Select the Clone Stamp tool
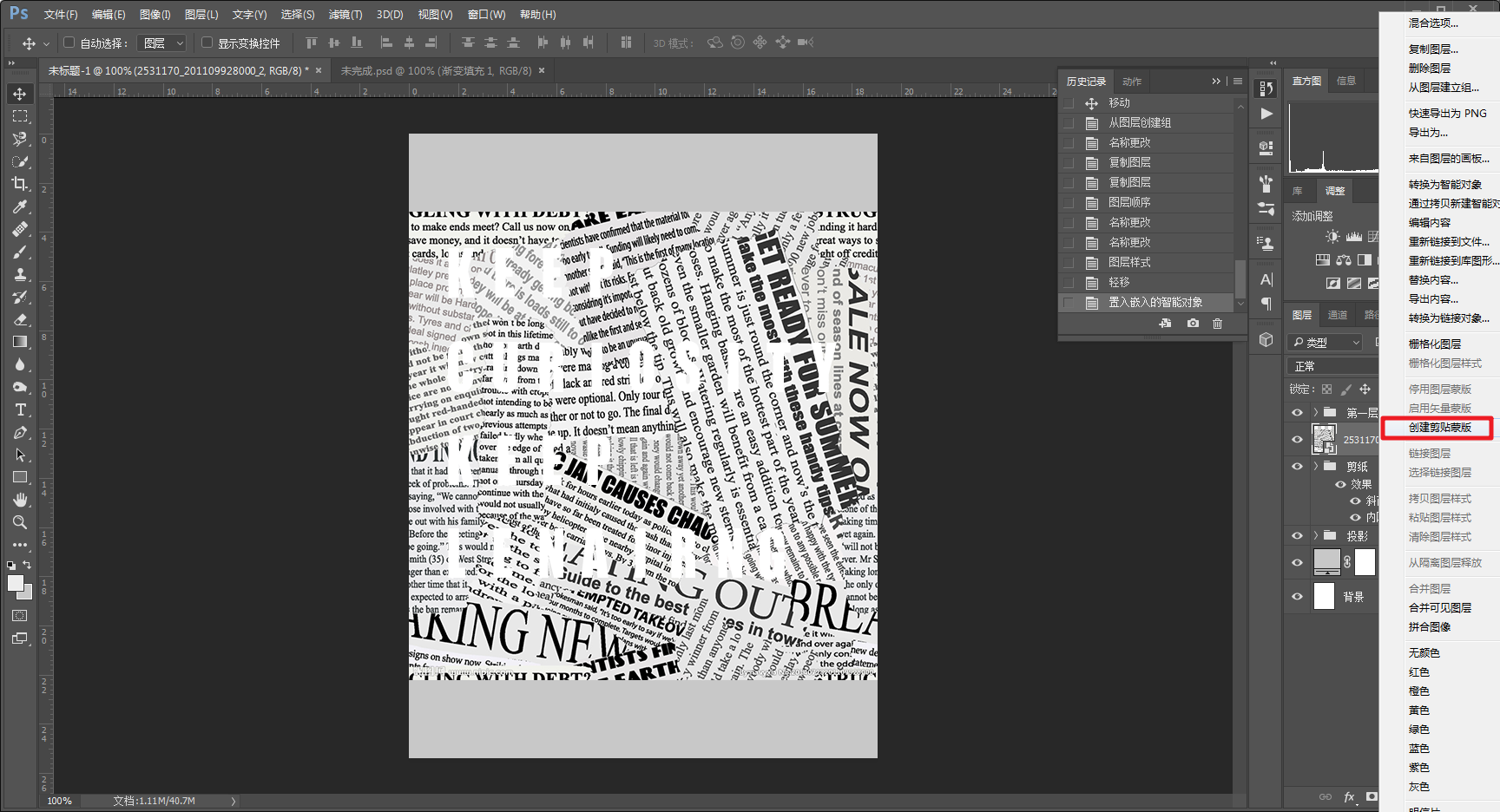Viewport: 1500px width, 812px height. click(x=19, y=274)
